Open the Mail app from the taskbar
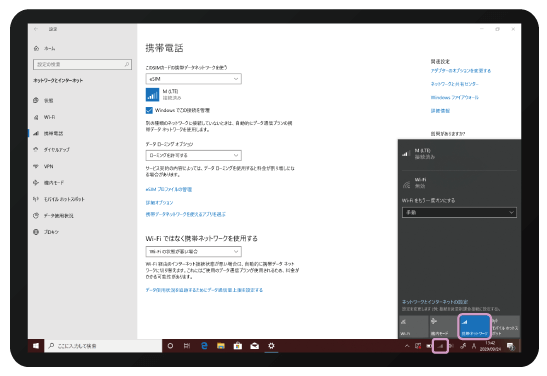The width and height of the screenshot is (547, 376). click(255, 346)
